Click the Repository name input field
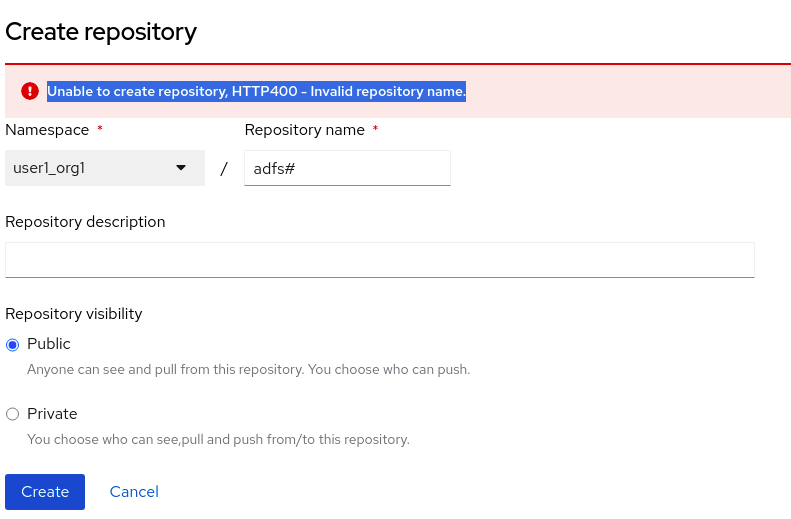Screen dimensions: 791x519 tap(347, 168)
